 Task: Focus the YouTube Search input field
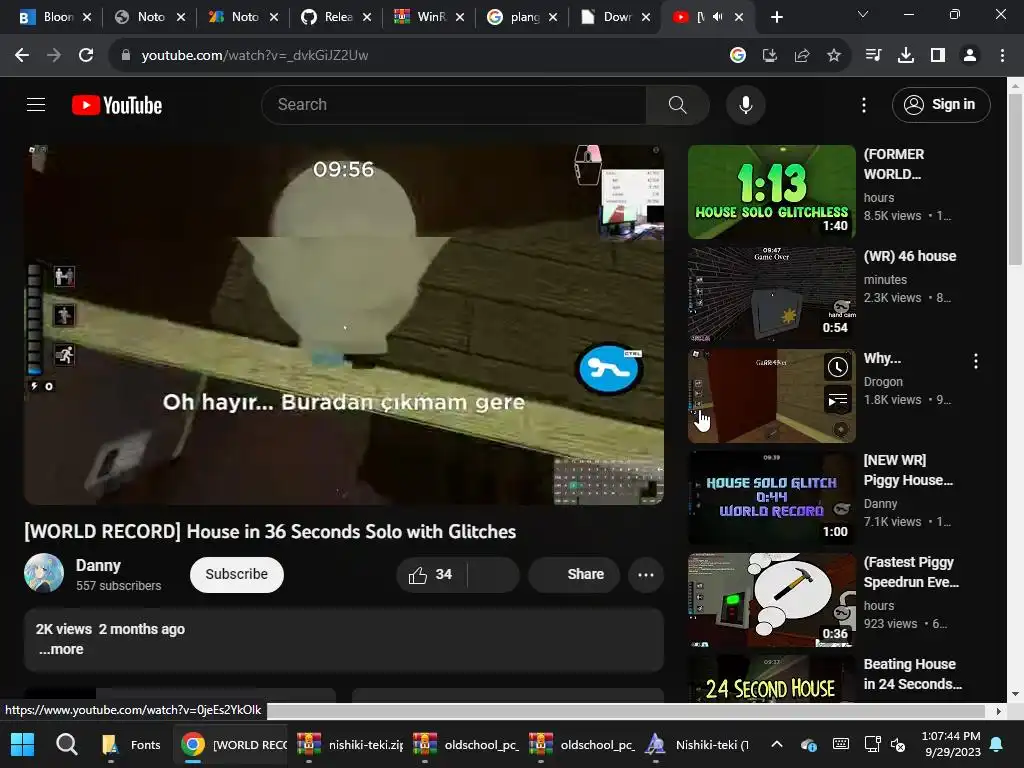(454, 104)
